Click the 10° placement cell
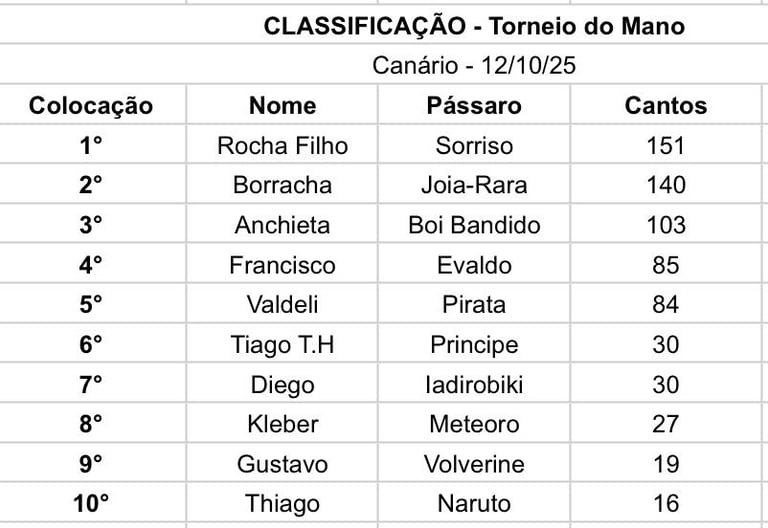This screenshot has height=528, width=768. 92,503
